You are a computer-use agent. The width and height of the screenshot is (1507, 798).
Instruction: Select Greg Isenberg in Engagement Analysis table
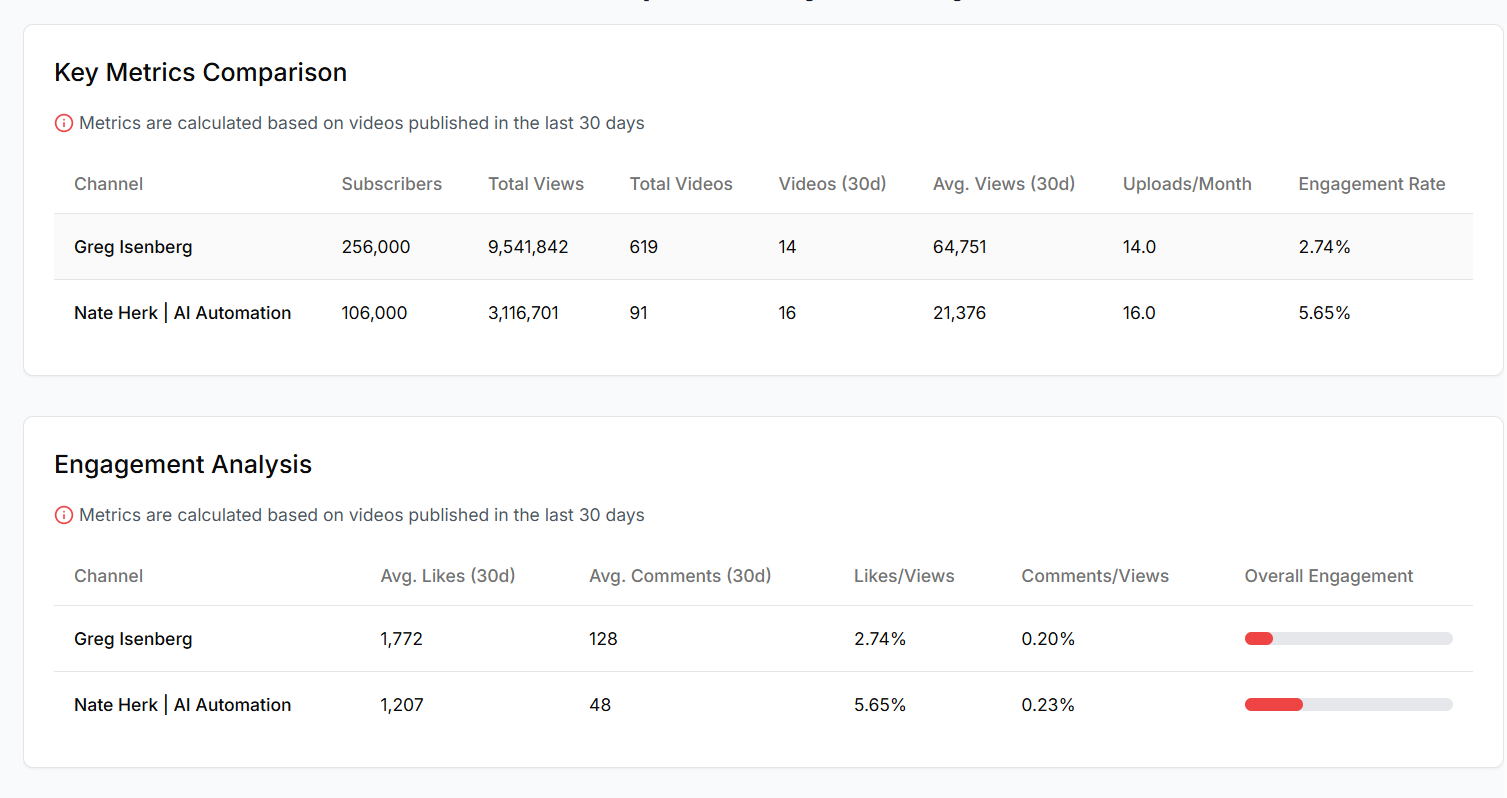click(x=133, y=639)
